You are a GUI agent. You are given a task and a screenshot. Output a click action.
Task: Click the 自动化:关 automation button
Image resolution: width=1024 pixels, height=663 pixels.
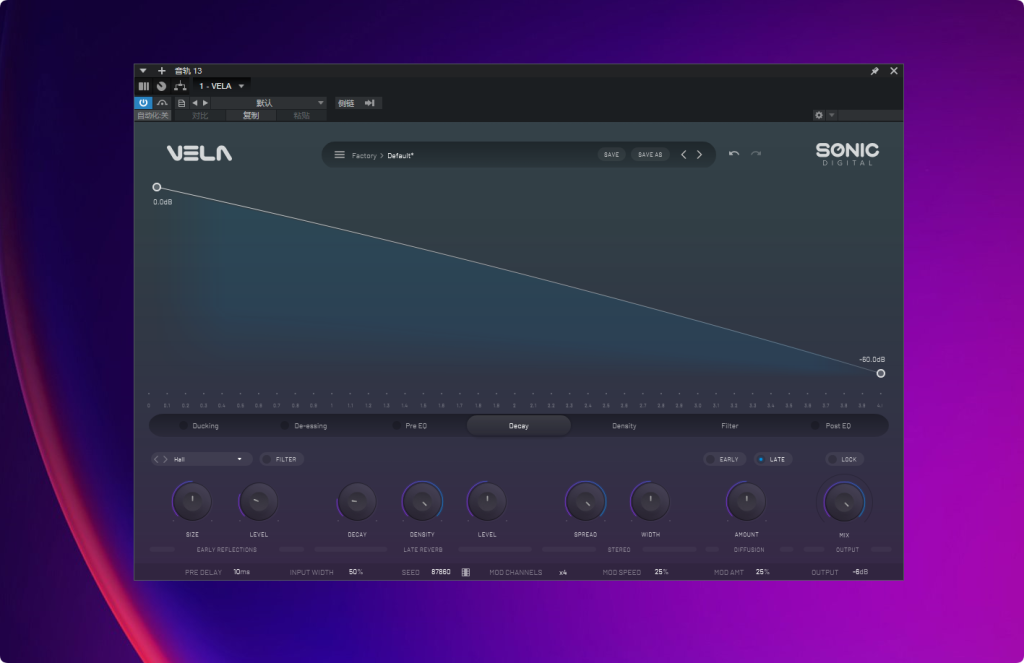point(153,116)
